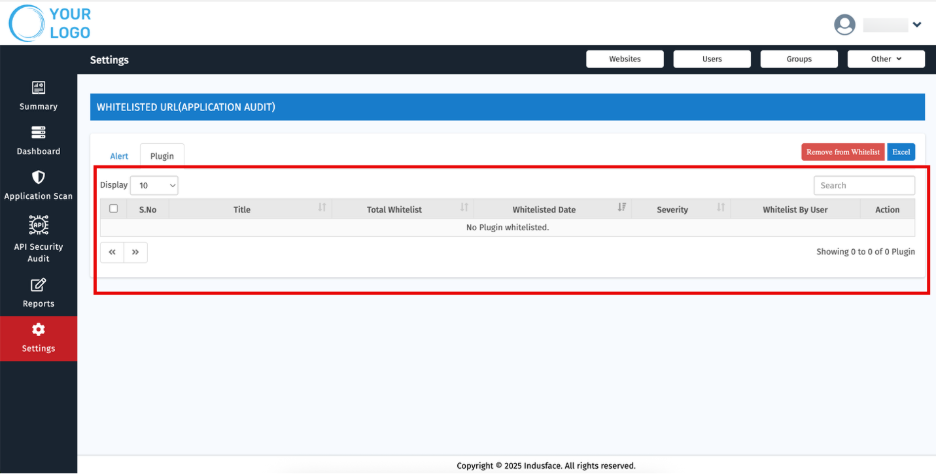Go to next page arrows
Screen dimensions: 936x474
[136, 253]
